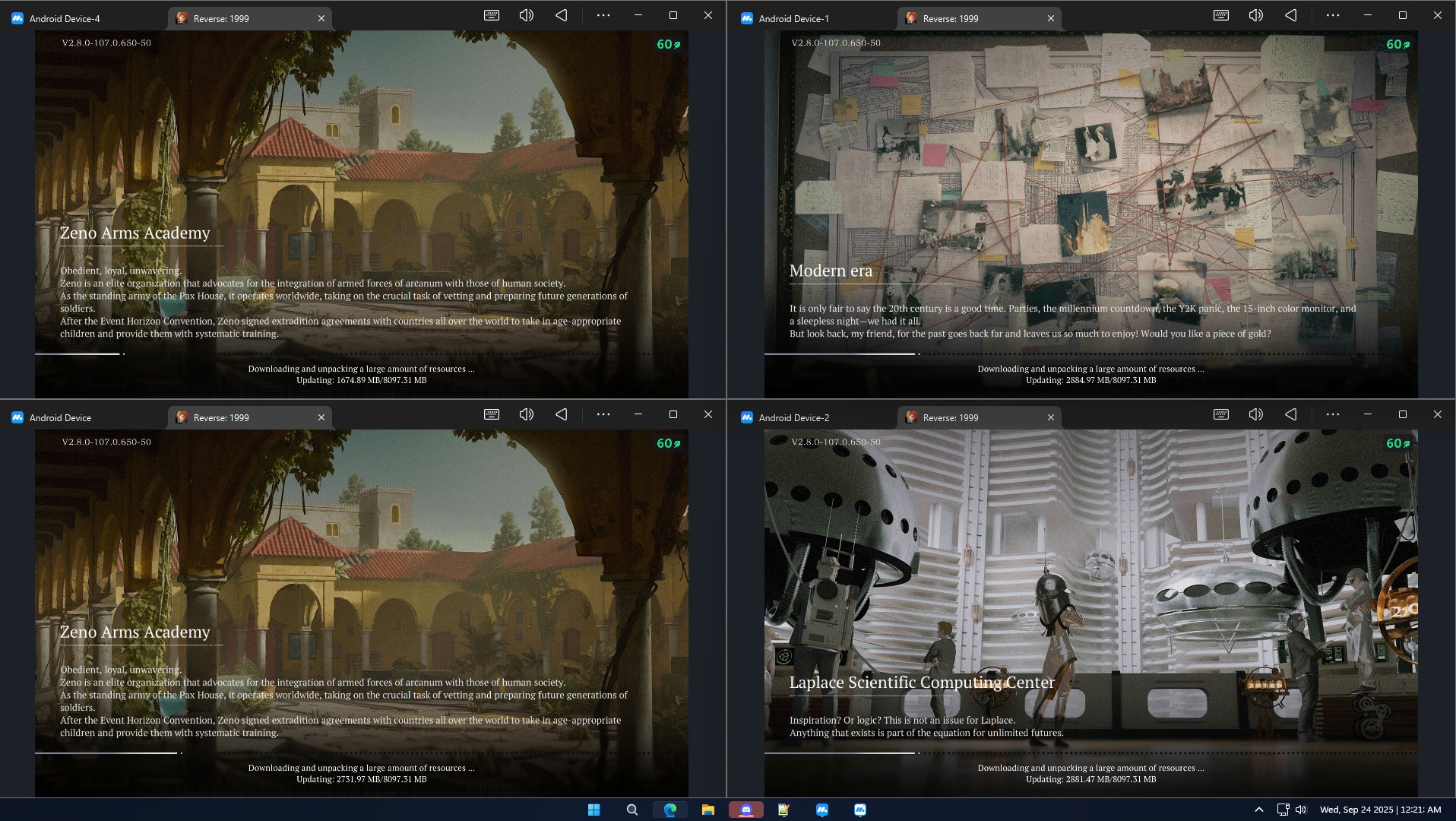Click 'Laplace Scientific Computing Center' heading
This screenshot has width=1456, height=821.
(922, 683)
